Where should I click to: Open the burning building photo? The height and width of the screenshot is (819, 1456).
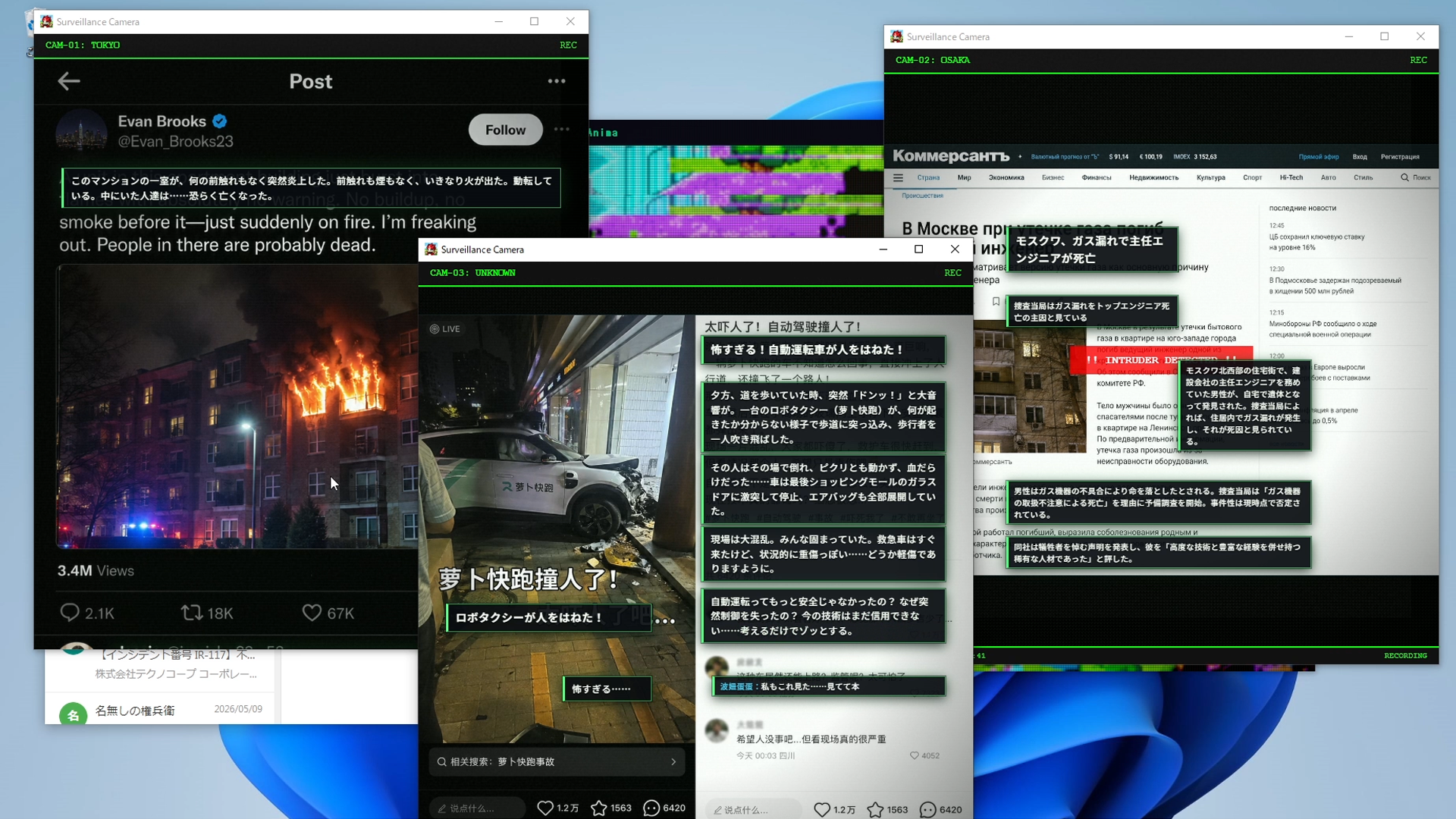coord(237,406)
